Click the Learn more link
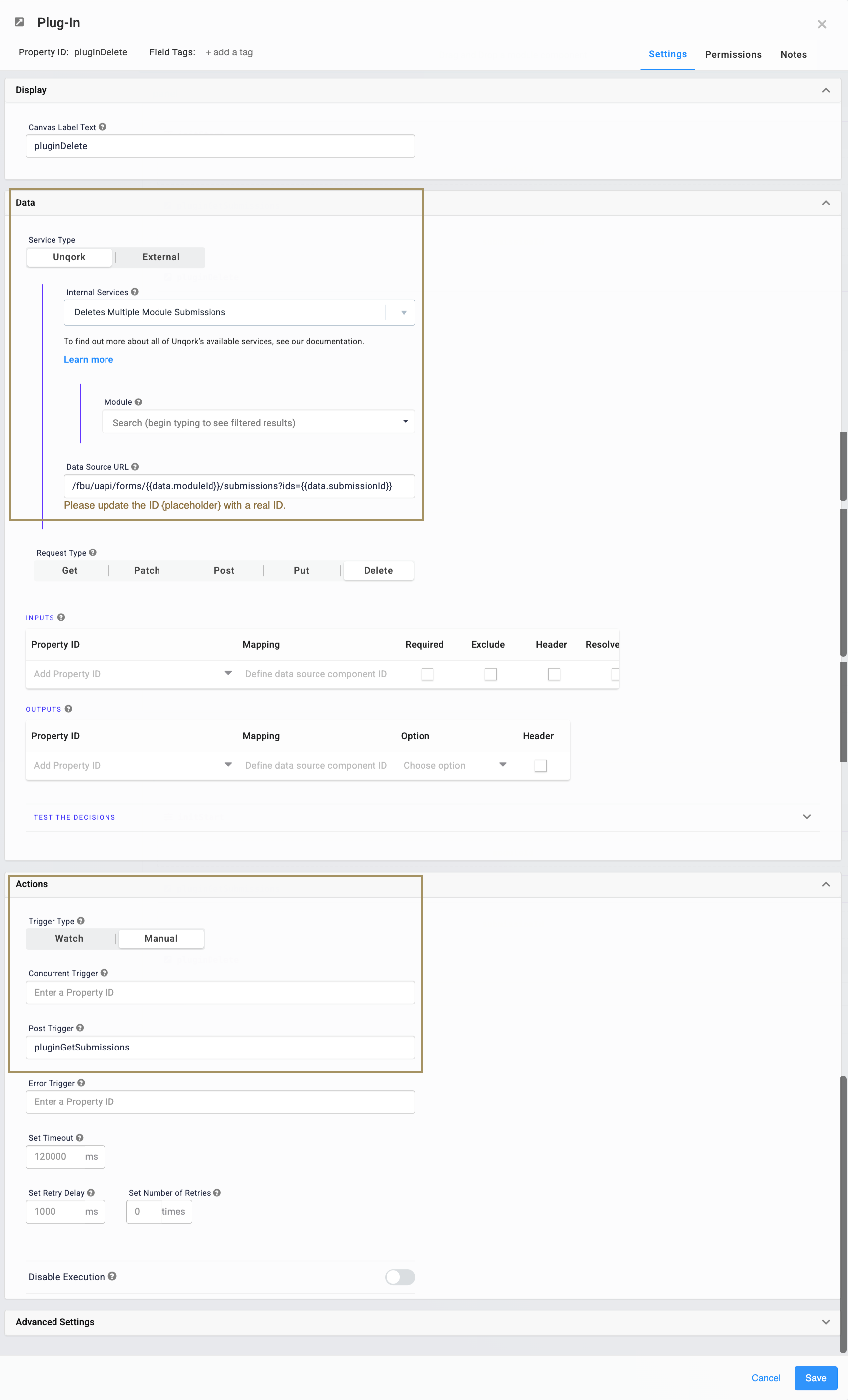848x1400 pixels. [x=88, y=359]
